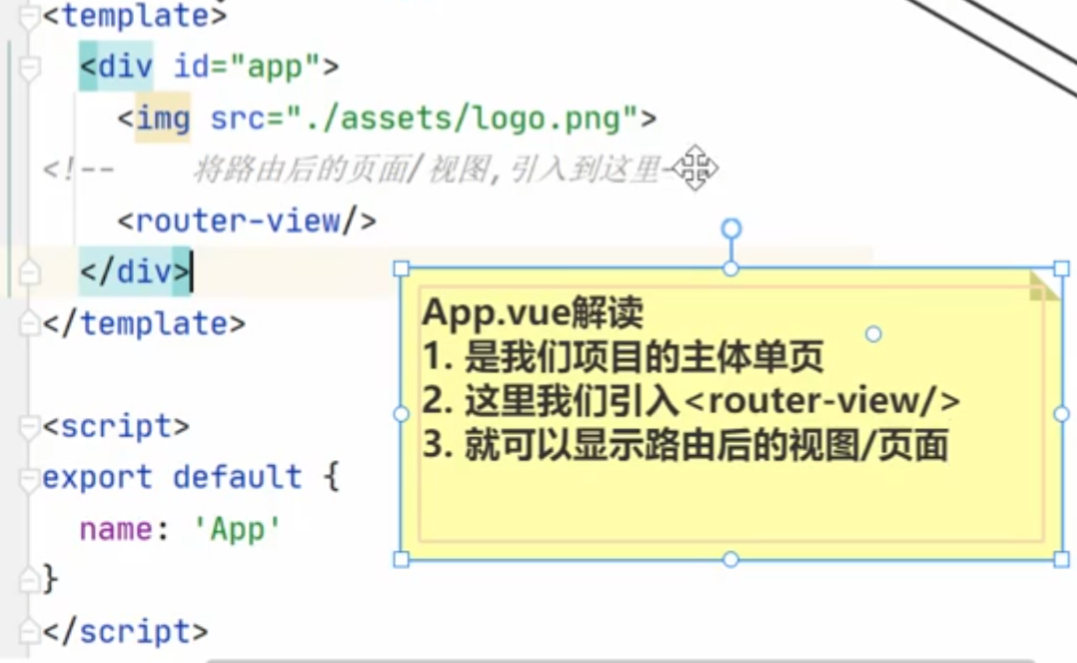Collapse the opening <template> fold marker
Screen dimensions: 1077x663
29,17
